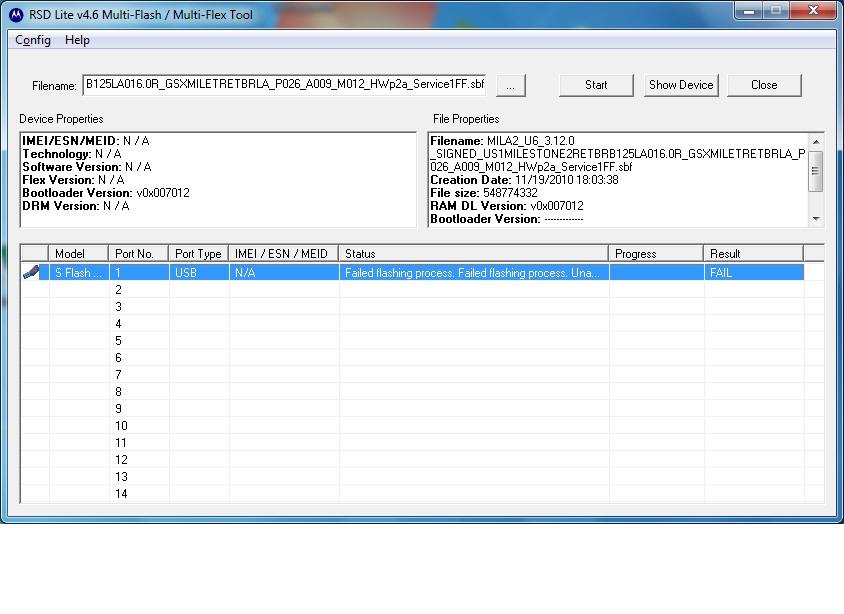This screenshot has height=614, width=844.
Task: Select port number 12 row
Action: tap(422, 460)
